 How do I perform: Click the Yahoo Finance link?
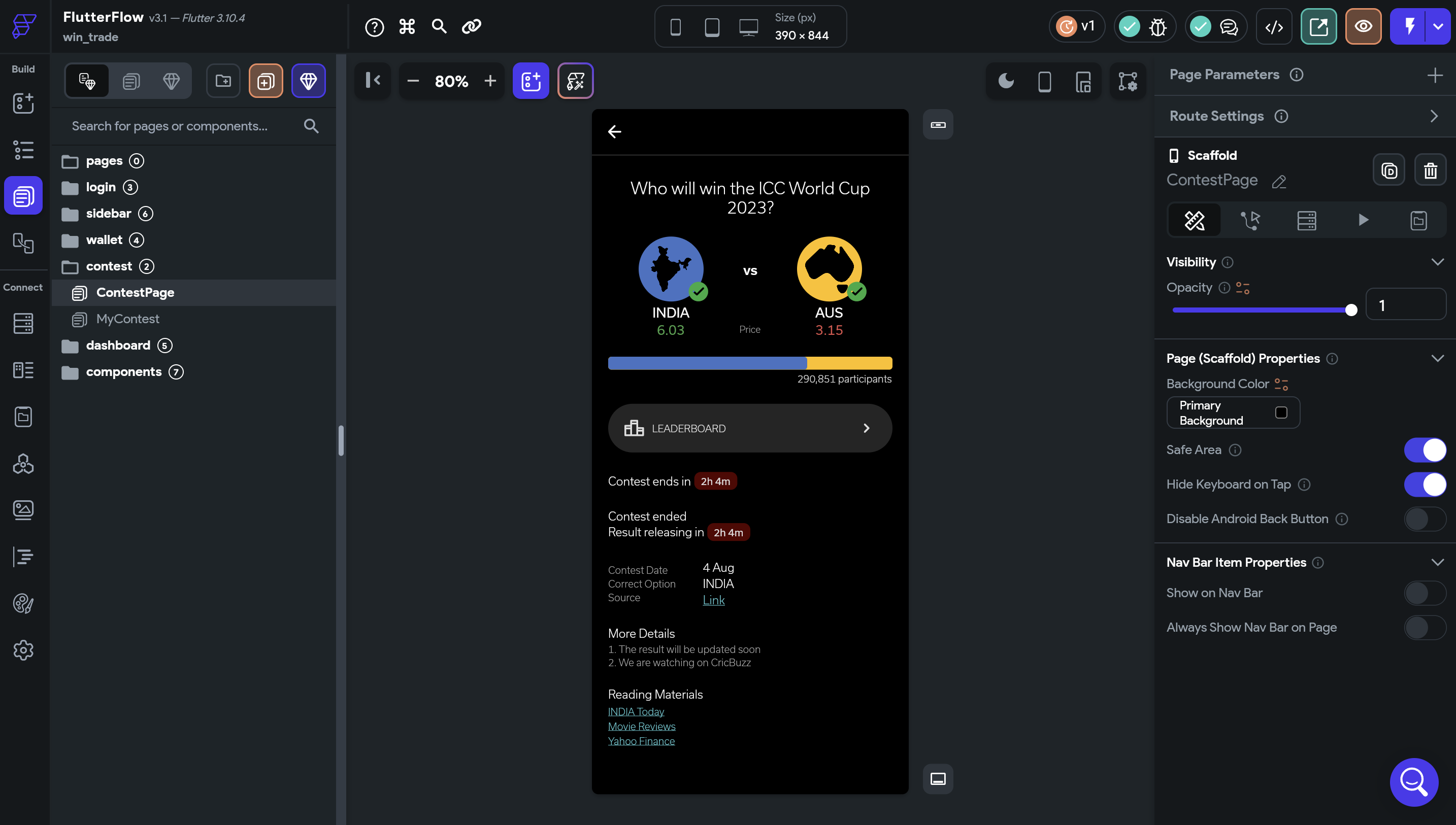pos(641,741)
